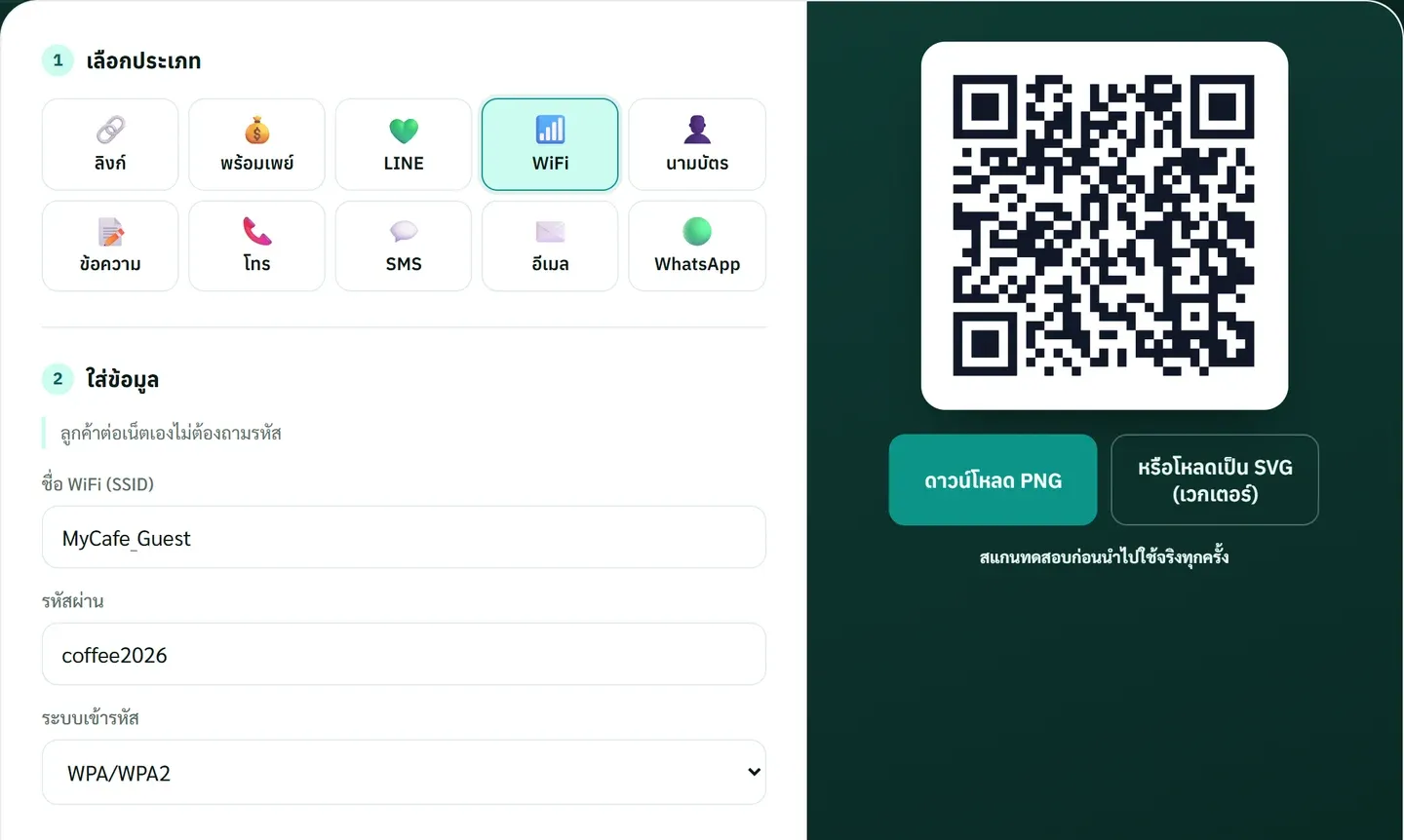
Task: Click the hint text ลูกค้าต่อเน็ตเองไม่ต้องถามรหัส
Action: (171, 433)
